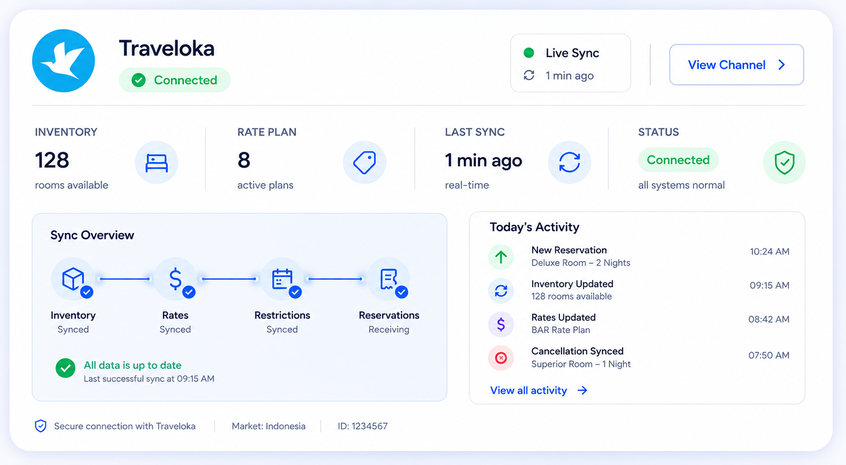Viewport: 846px width, 465px height.
Task: Click the 'active plans' label
Action: pos(265,185)
